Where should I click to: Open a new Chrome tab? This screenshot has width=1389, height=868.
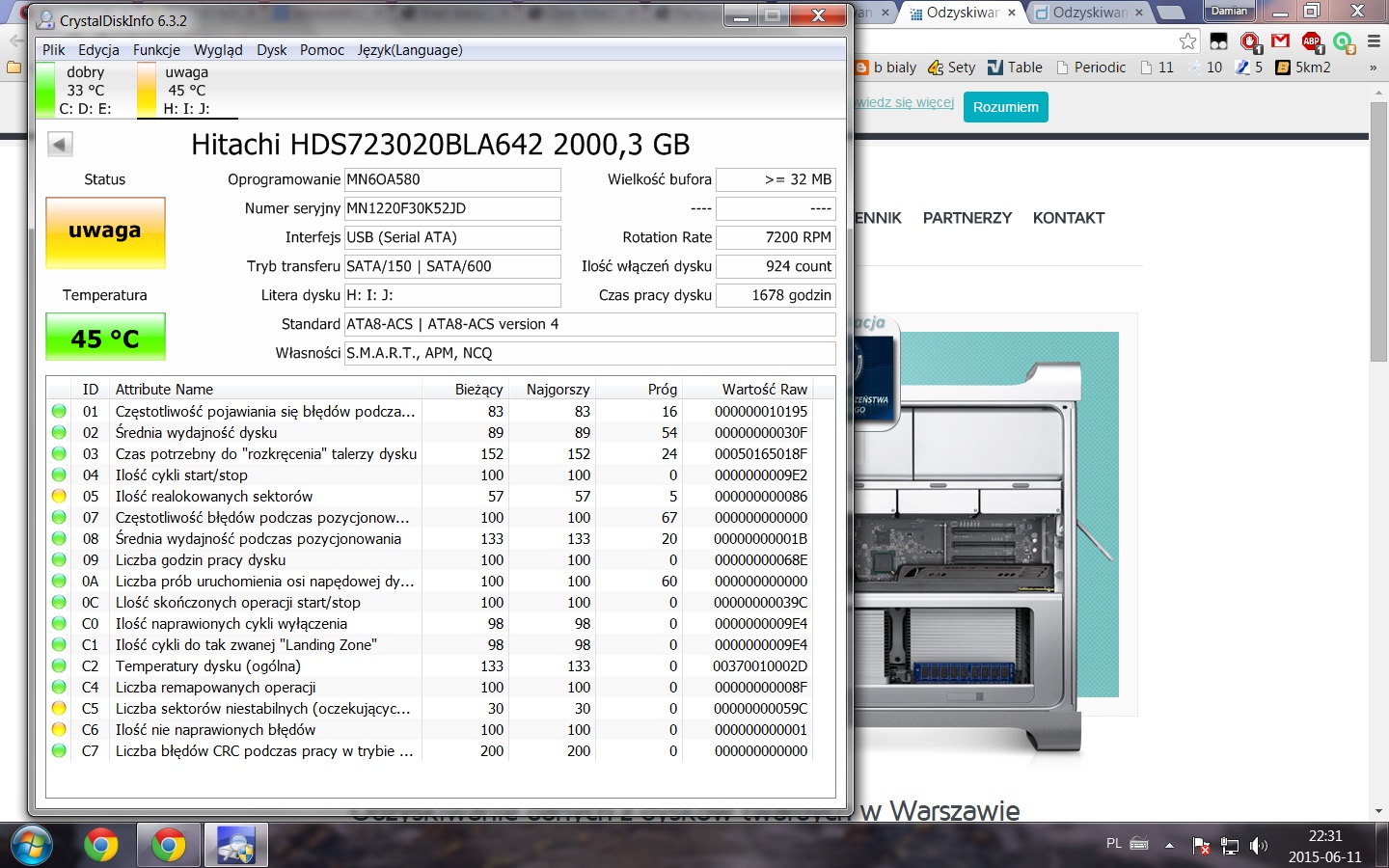click(1170, 13)
